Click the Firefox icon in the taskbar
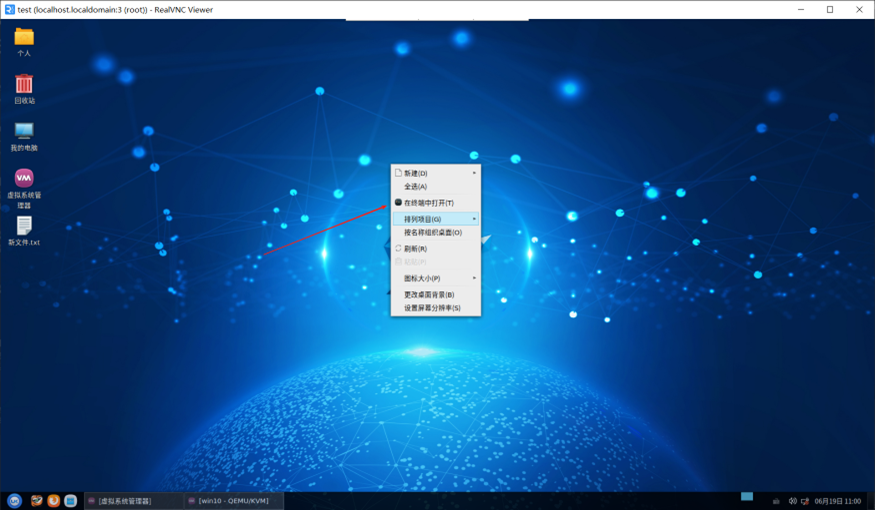This screenshot has width=875, height=510. tap(54, 500)
